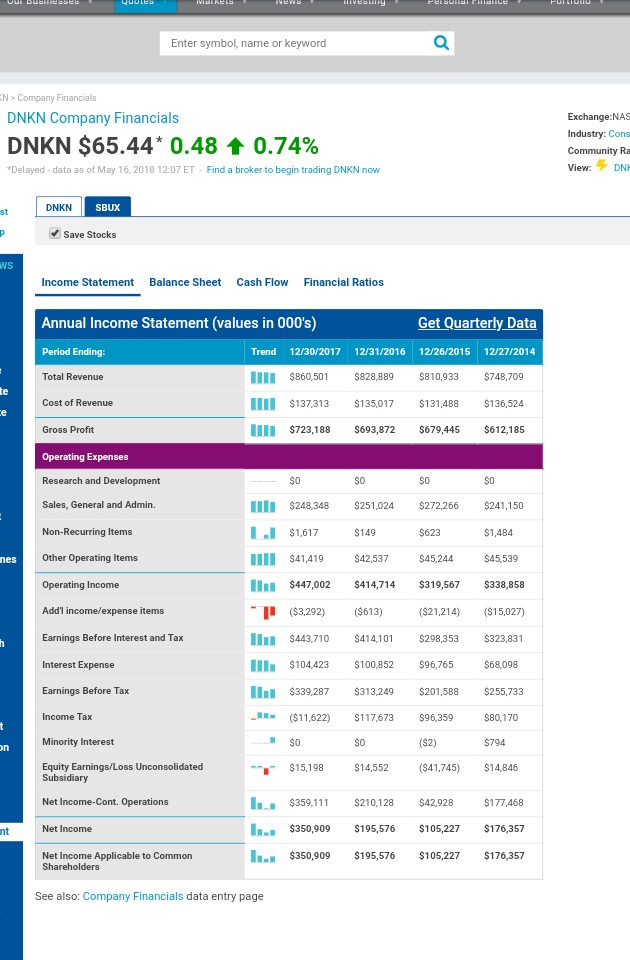Click the Income Tax trend chart
This screenshot has width=630, height=960.
tap(263, 716)
